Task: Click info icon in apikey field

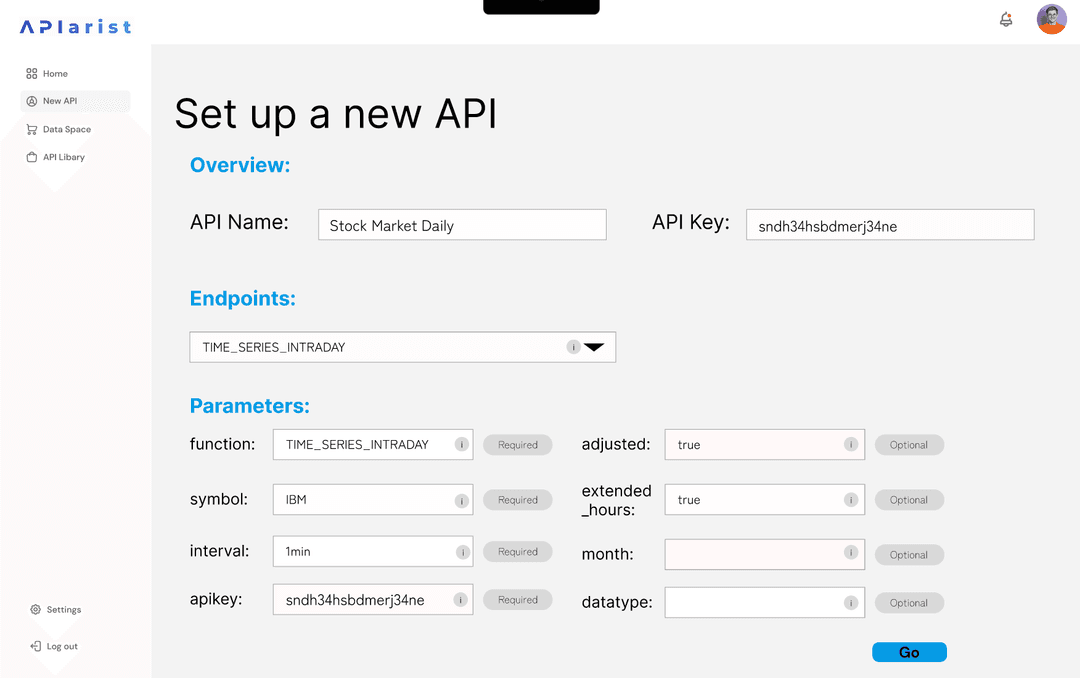Action: pos(461,600)
